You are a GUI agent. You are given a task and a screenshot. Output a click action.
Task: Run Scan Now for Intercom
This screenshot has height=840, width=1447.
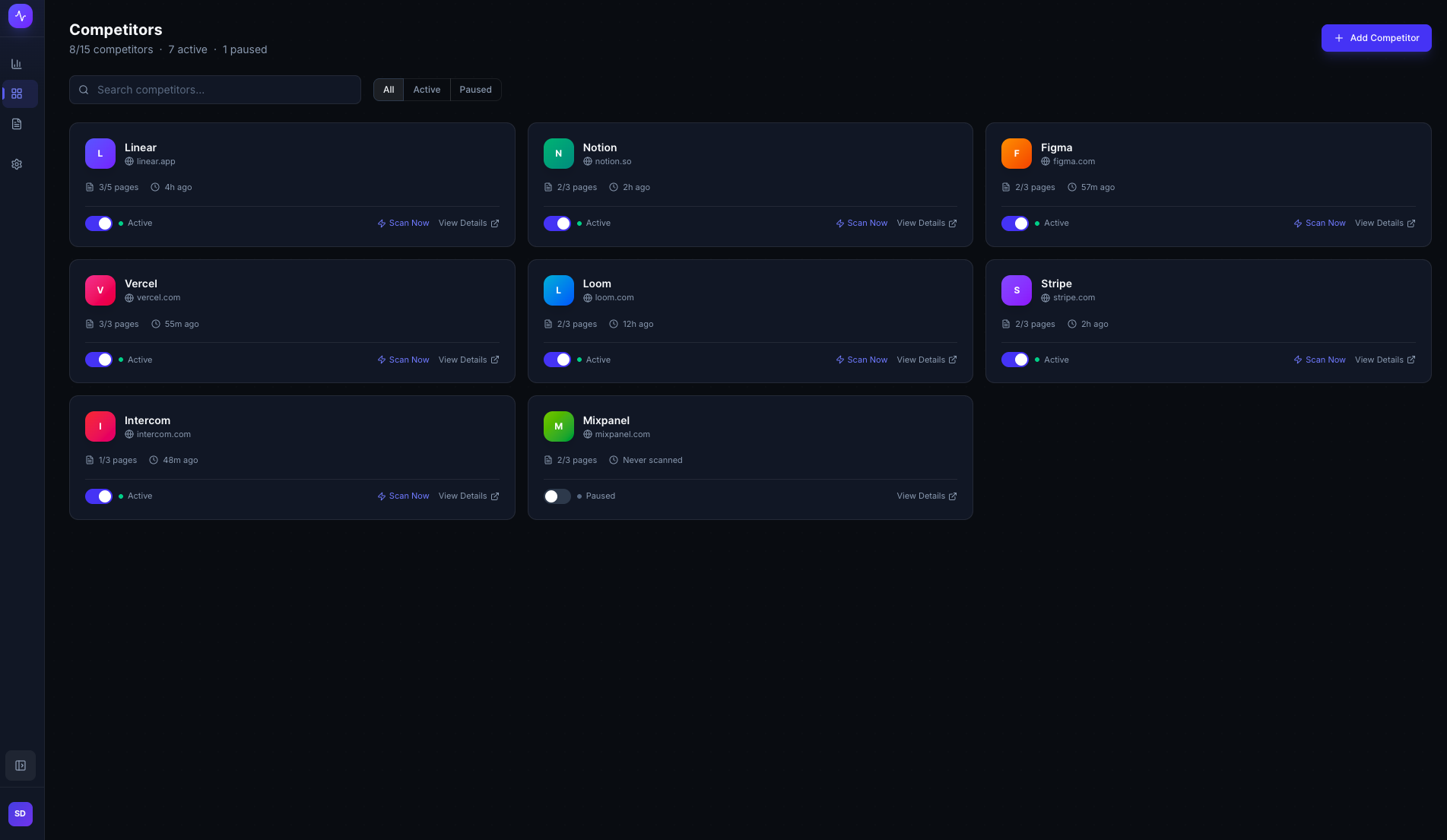(x=403, y=496)
